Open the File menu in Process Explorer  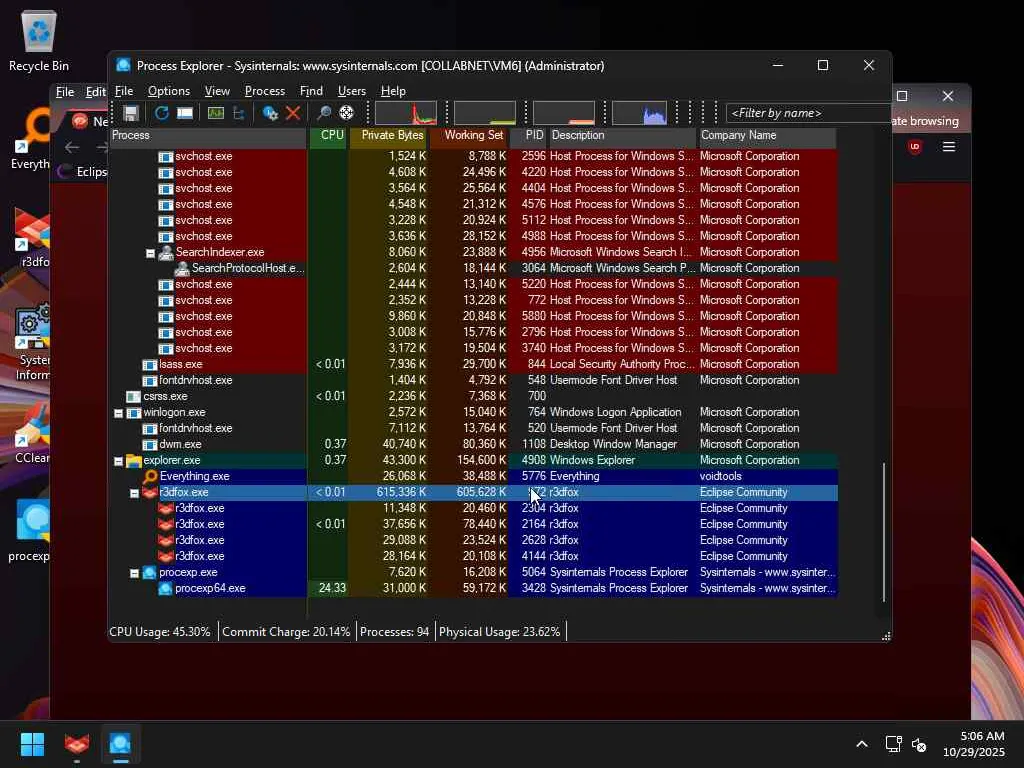click(x=123, y=91)
